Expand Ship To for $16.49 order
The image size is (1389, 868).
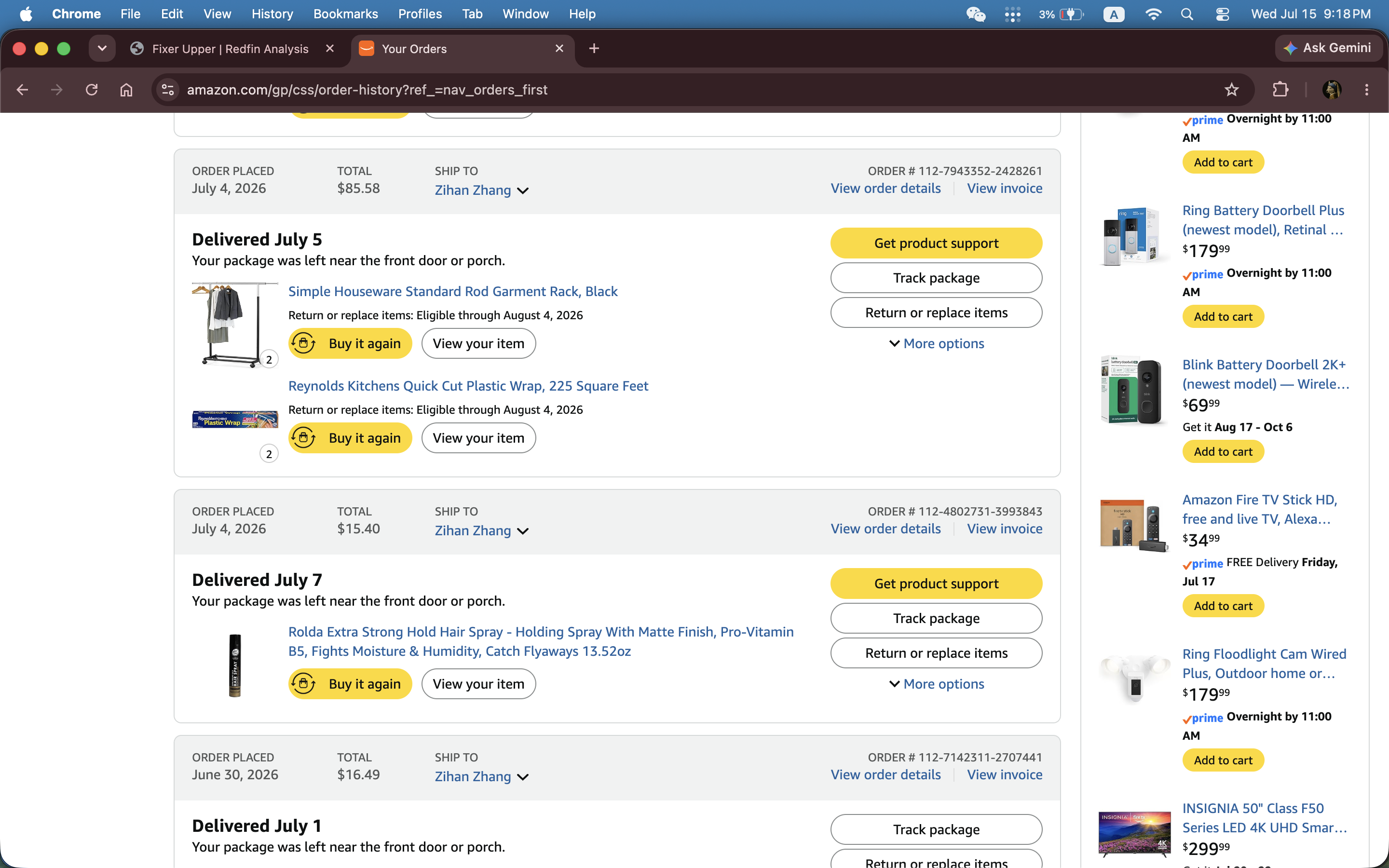(x=481, y=776)
